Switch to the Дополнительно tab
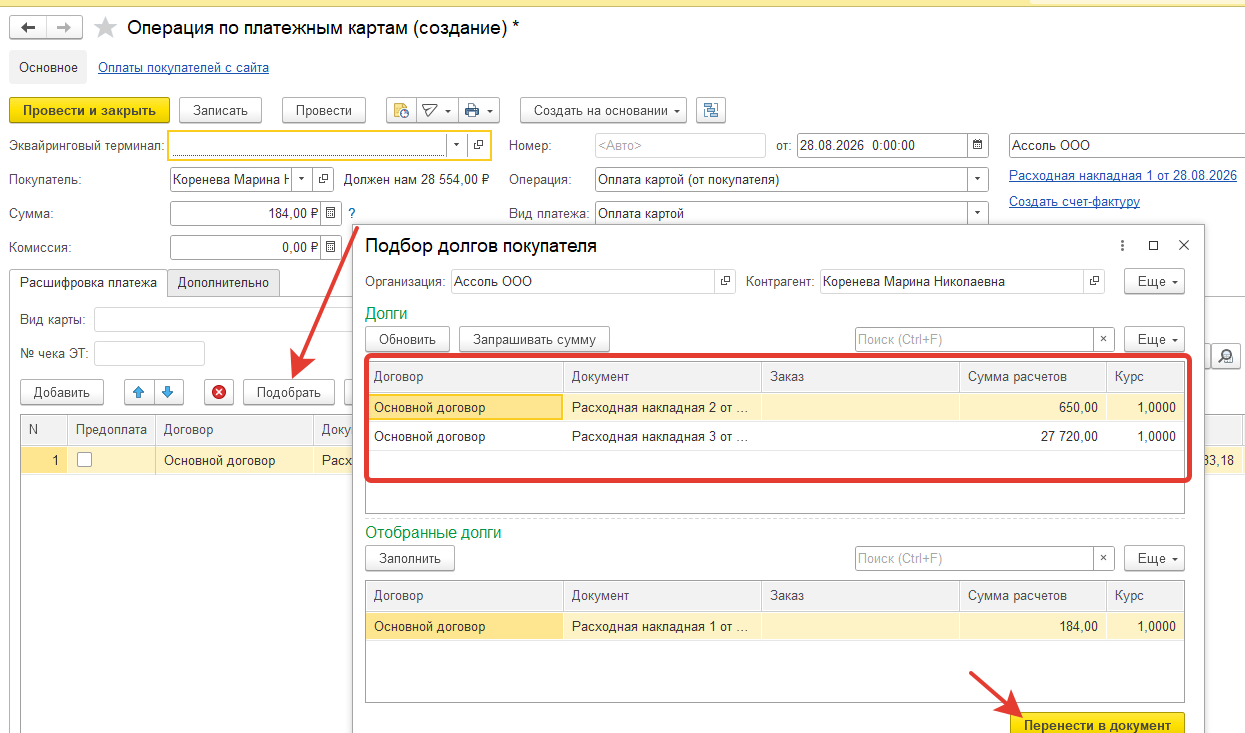1245x733 pixels. coord(223,282)
